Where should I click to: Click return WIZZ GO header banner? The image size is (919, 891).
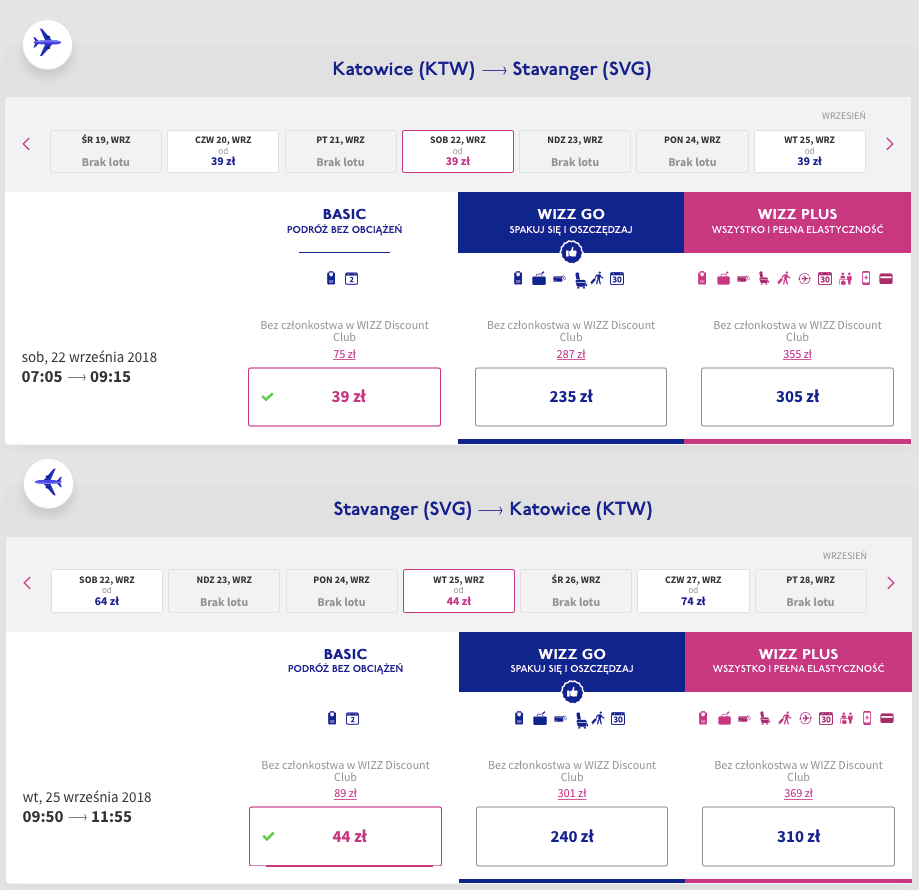pos(572,662)
